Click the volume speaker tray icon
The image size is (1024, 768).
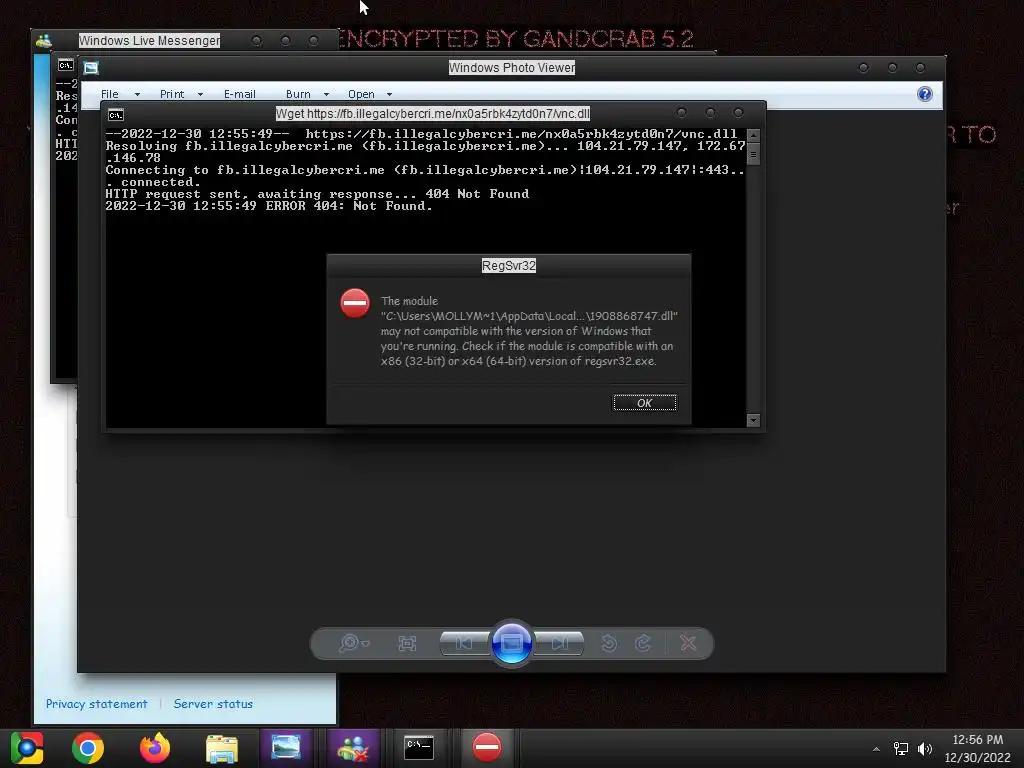[925, 748]
